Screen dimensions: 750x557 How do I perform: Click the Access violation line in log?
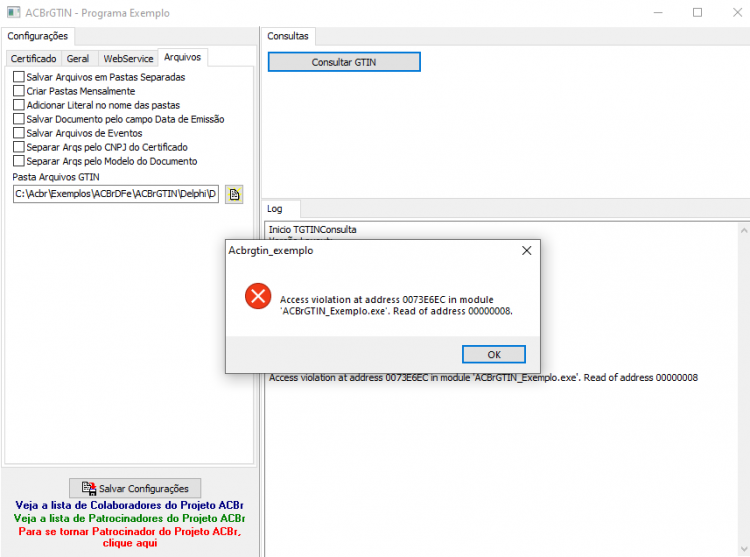(x=483, y=378)
